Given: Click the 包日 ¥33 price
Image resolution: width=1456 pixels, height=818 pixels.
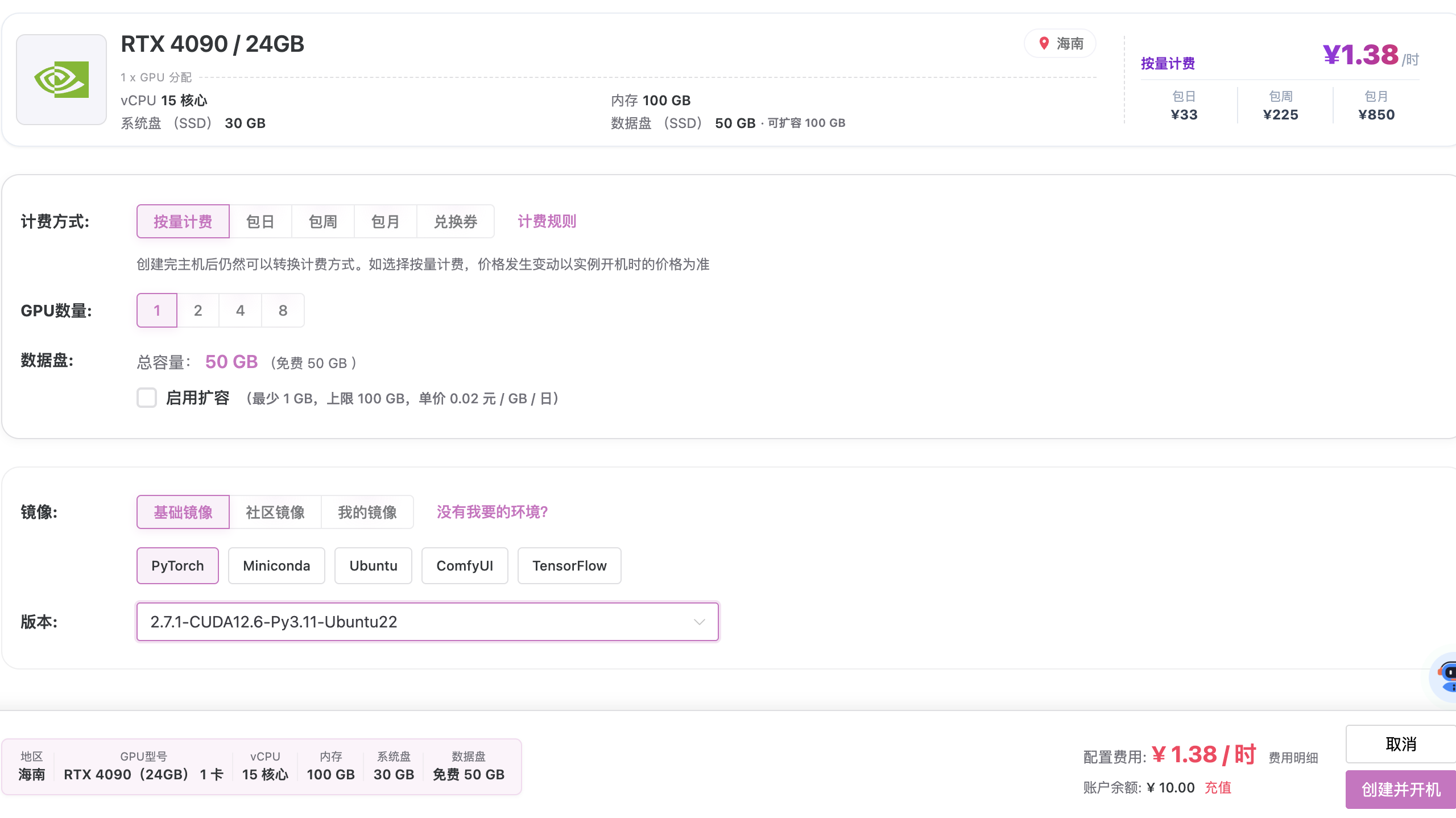Looking at the screenshot, I should 1184,106.
